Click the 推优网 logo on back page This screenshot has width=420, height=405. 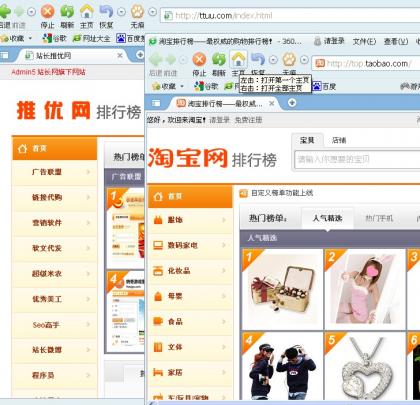tap(54, 110)
